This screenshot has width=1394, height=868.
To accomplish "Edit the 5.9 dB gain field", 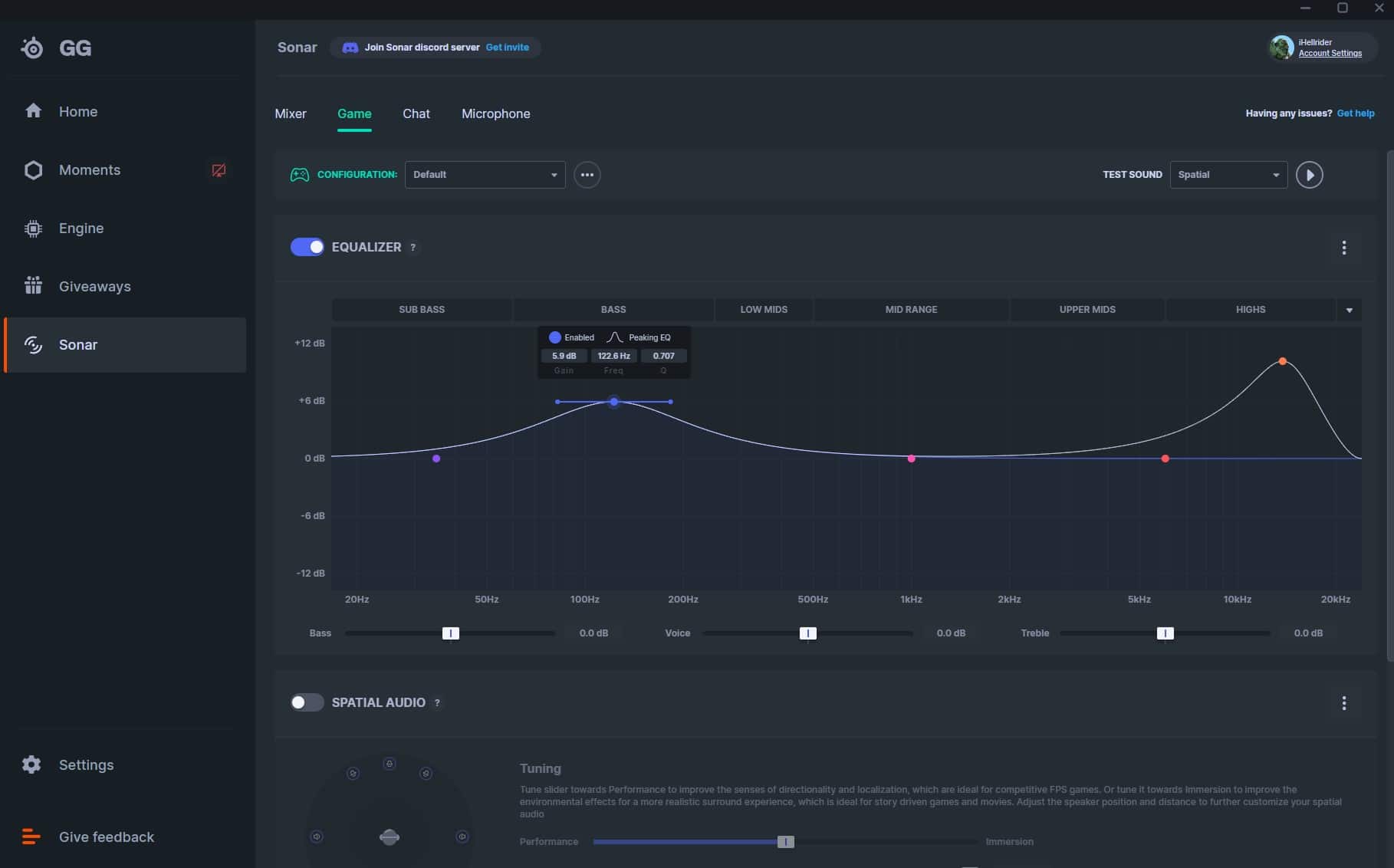I will [x=564, y=356].
